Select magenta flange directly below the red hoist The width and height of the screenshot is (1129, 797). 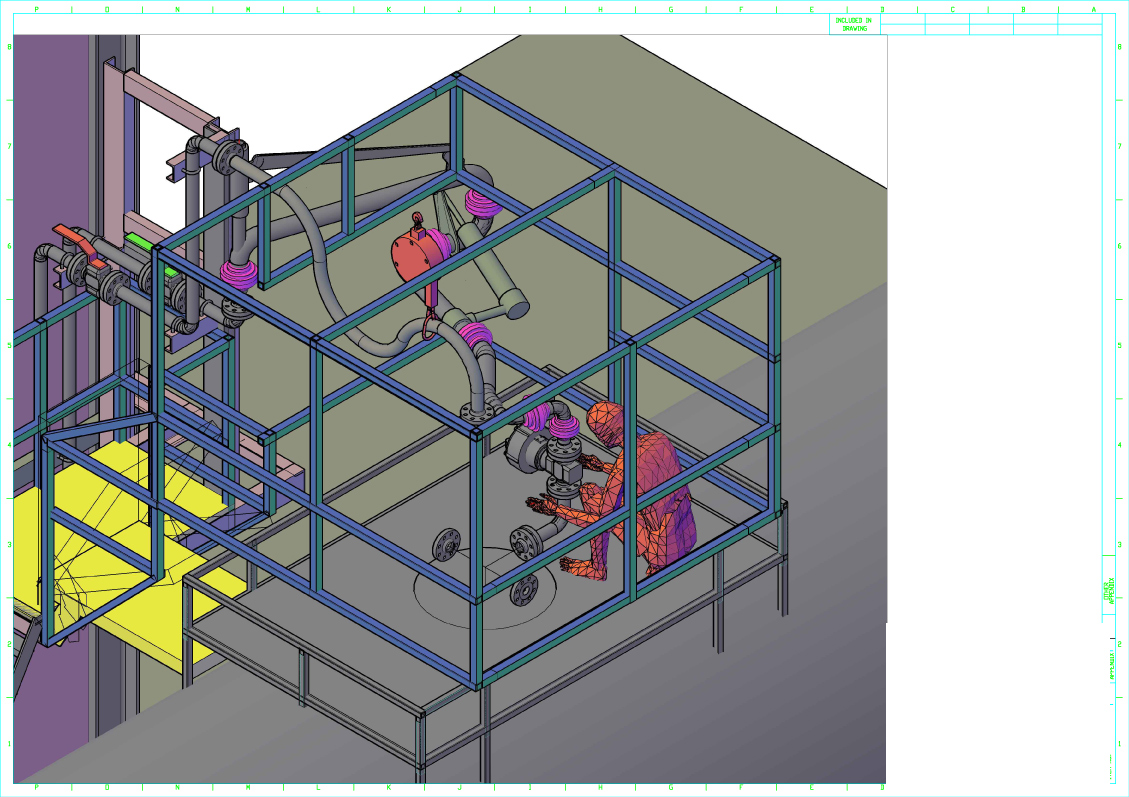pos(476,336)
